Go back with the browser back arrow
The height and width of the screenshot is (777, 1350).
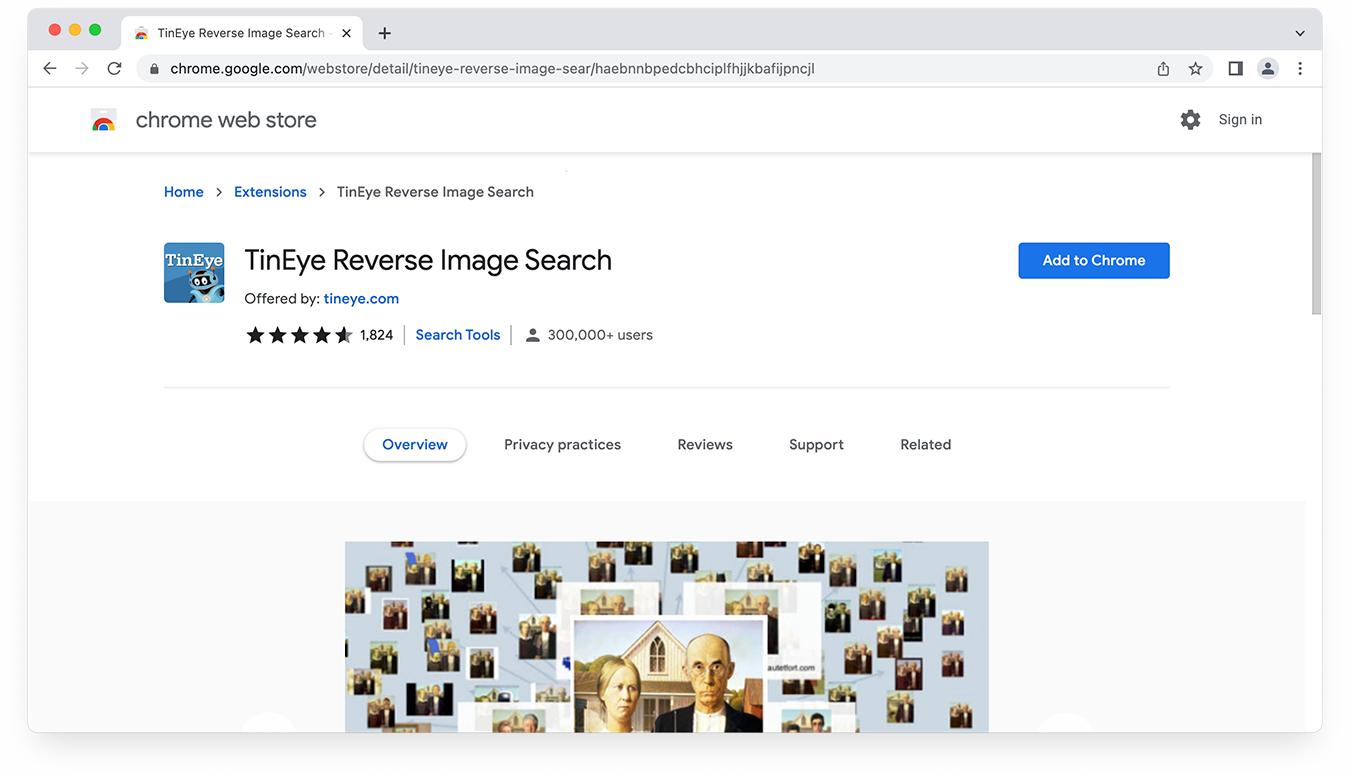point(50,69)
